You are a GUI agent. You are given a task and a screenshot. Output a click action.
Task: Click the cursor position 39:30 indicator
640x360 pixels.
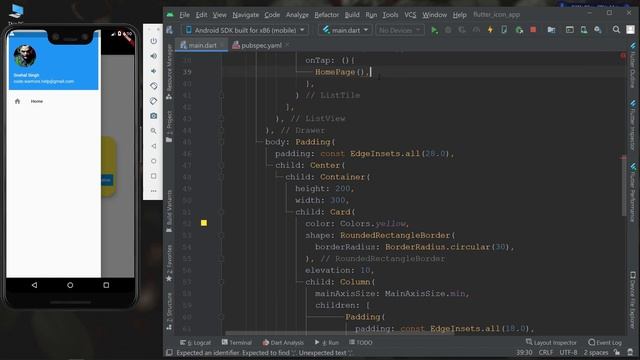click(524, 352)
